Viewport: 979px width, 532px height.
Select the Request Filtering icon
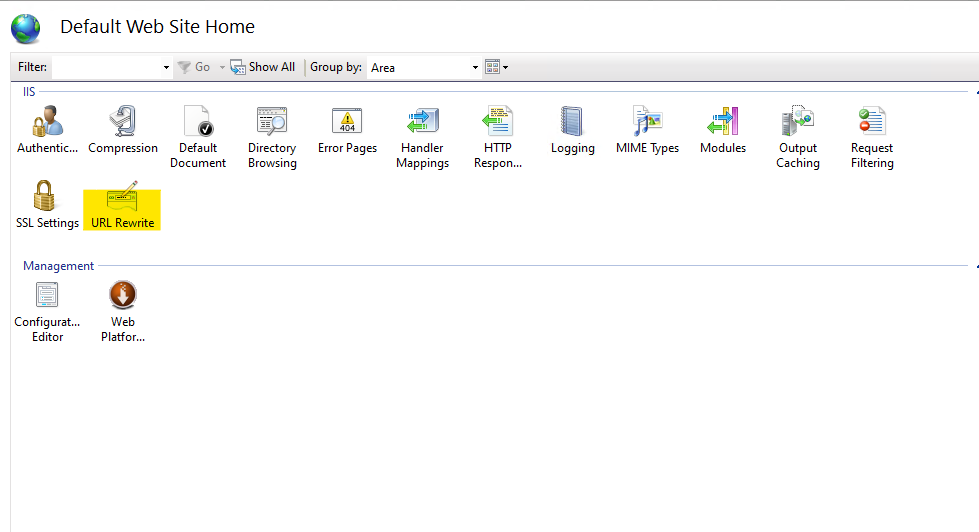872,121
